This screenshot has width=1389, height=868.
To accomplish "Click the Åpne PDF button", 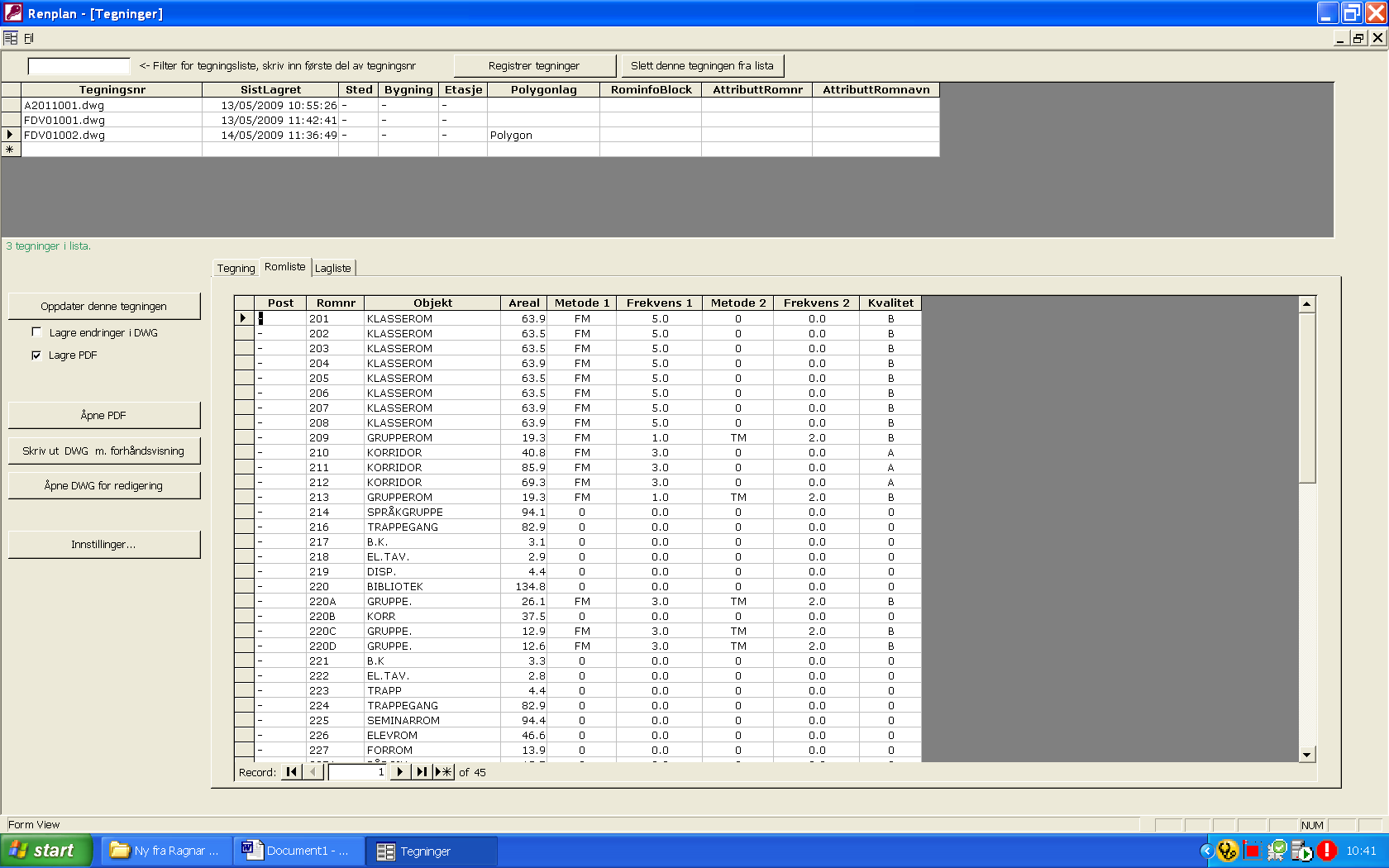I will (104, 415).
